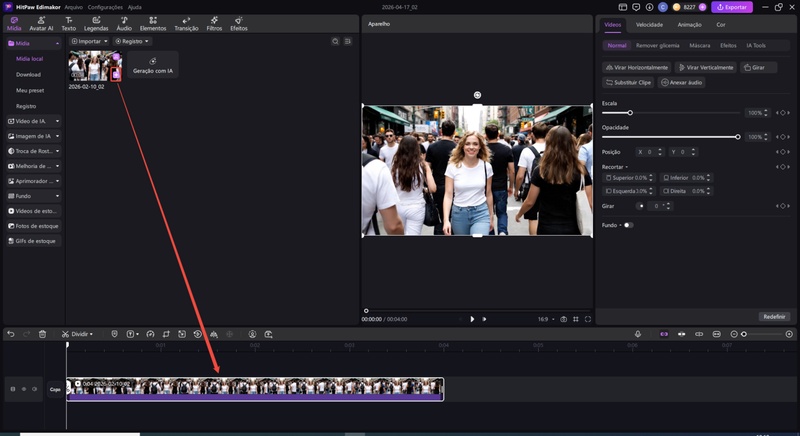Toggle track lock icon
800x436 pixels.
(x=13, y=389)
